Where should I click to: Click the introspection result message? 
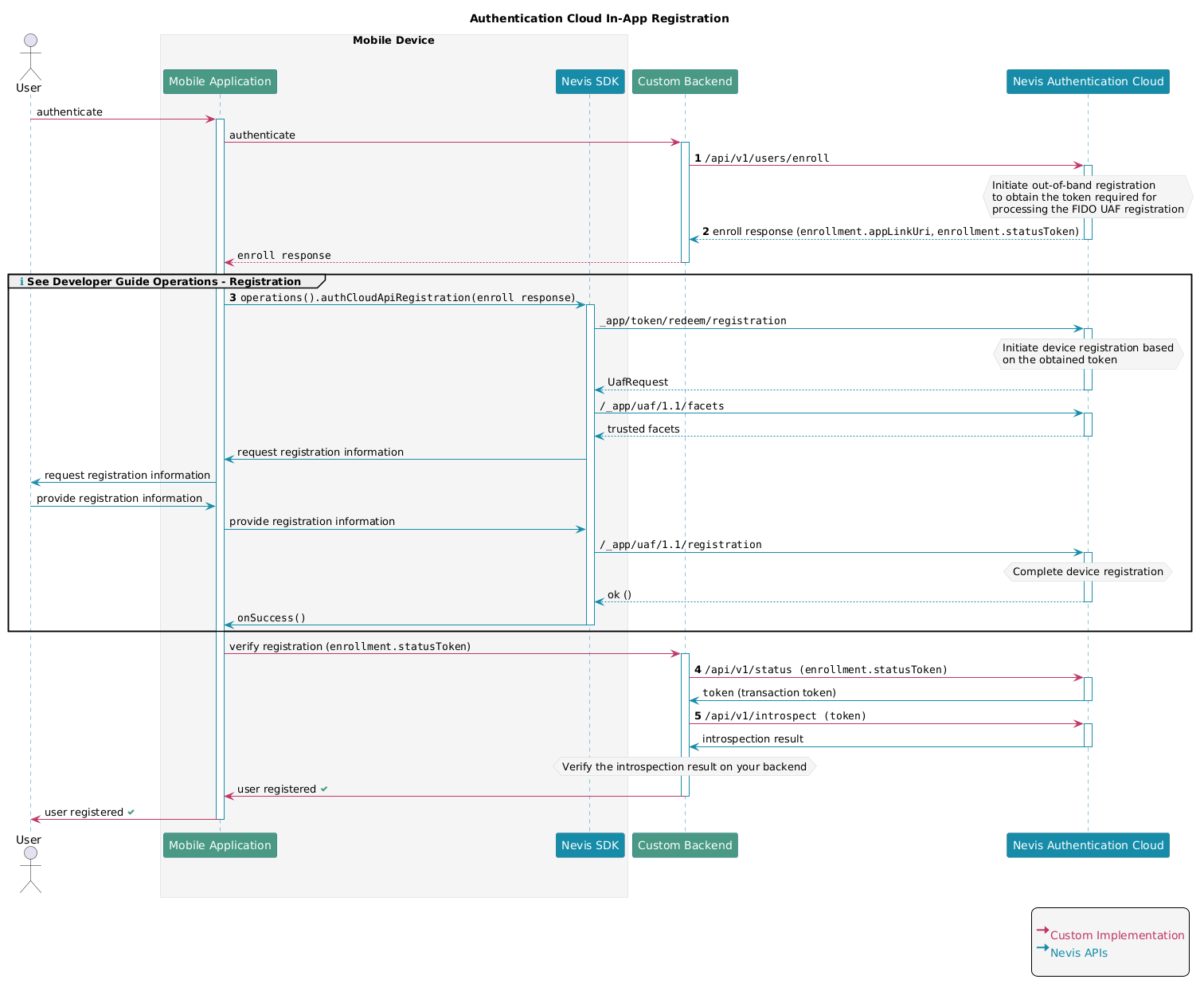tap(752, 739)
